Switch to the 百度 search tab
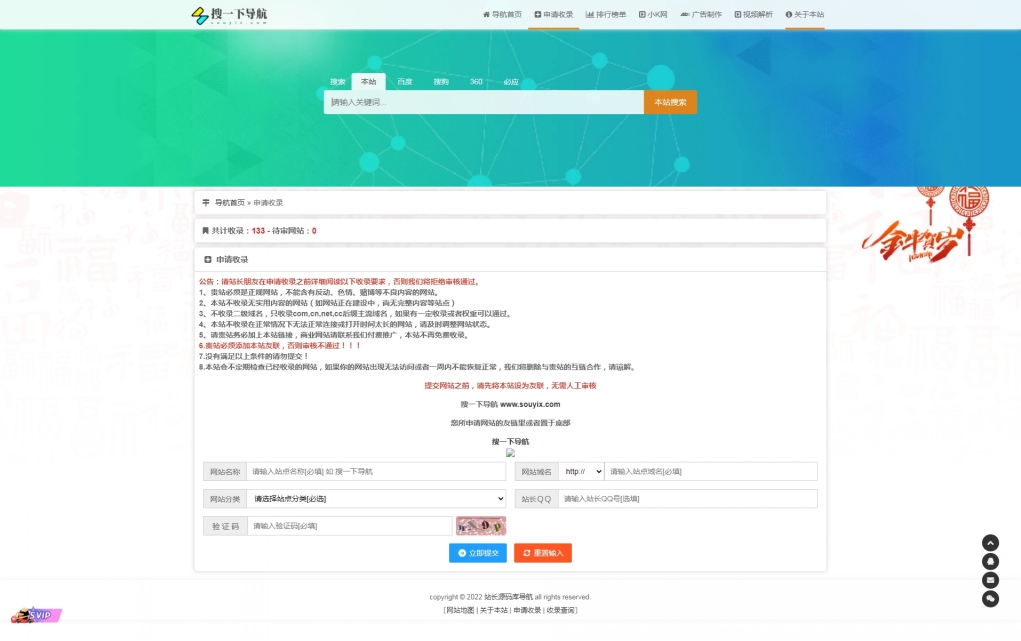Screen dimensions: 1021x641 (x=404, y=82)
